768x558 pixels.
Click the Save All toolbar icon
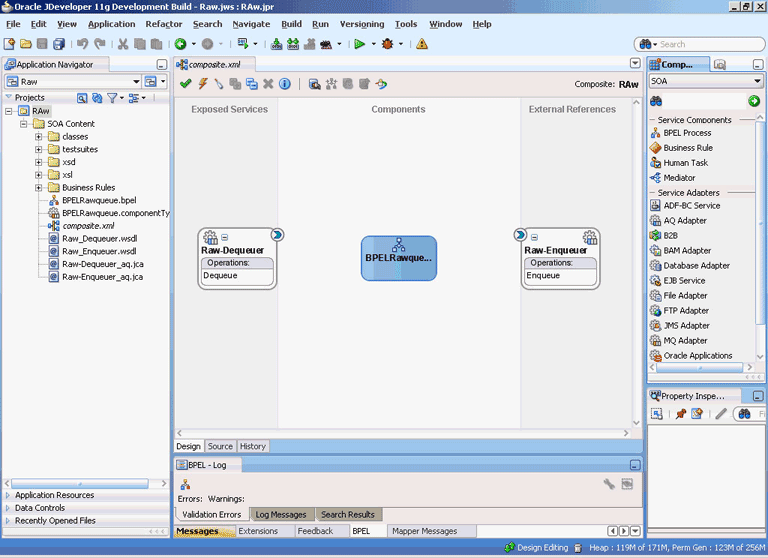[x=60, y=44]
